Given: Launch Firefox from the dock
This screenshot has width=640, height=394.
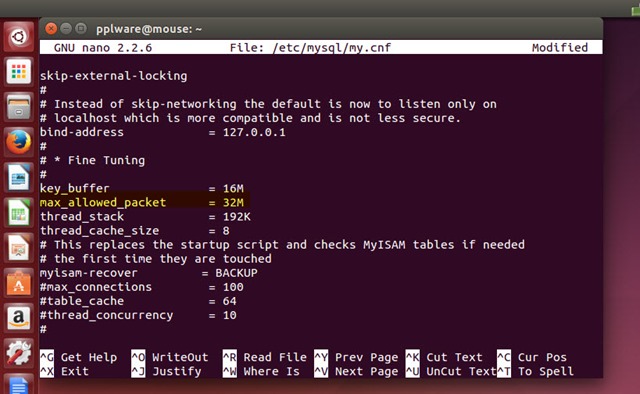Looking at the screenshot, I should point(18,142).
